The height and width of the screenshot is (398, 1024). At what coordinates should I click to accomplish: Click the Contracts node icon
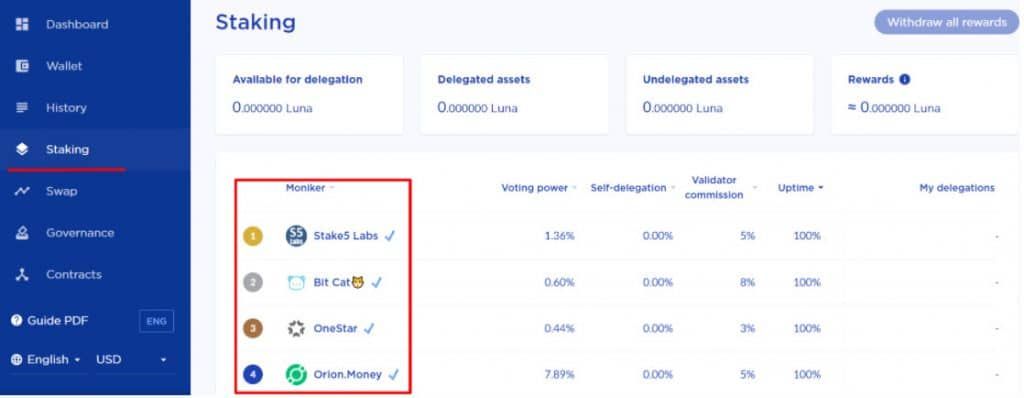tap(22, 274)
